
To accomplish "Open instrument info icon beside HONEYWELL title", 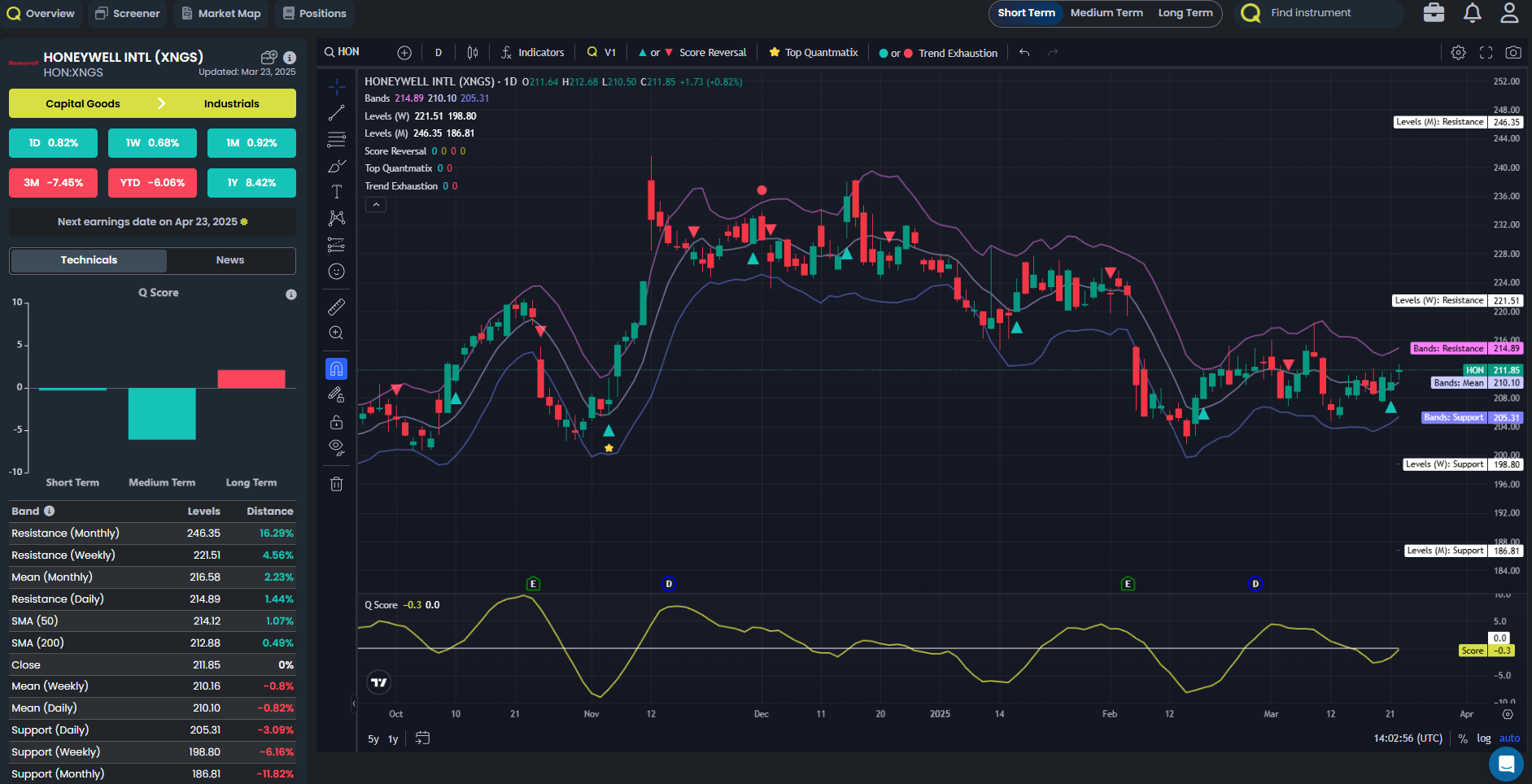I will (x=290, y=58).
